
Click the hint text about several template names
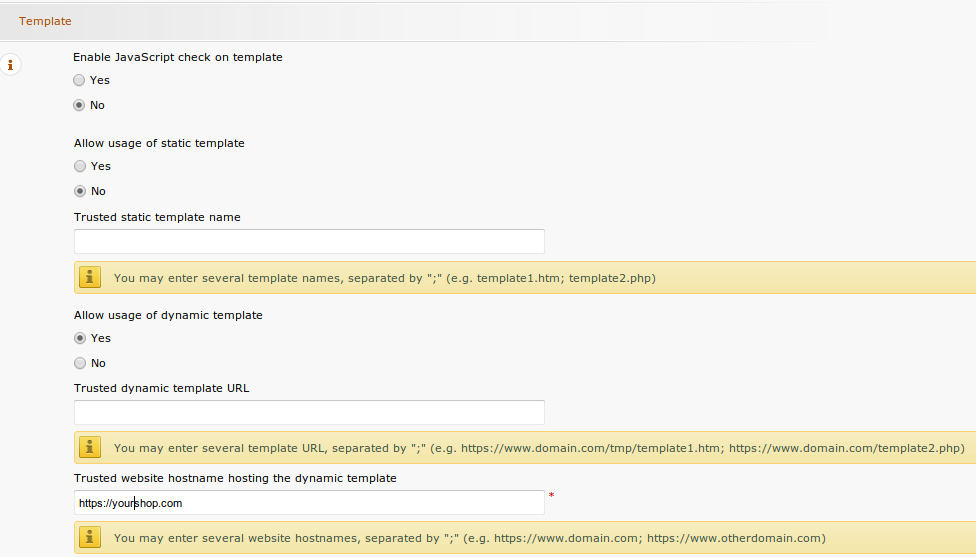pos(385,279)
